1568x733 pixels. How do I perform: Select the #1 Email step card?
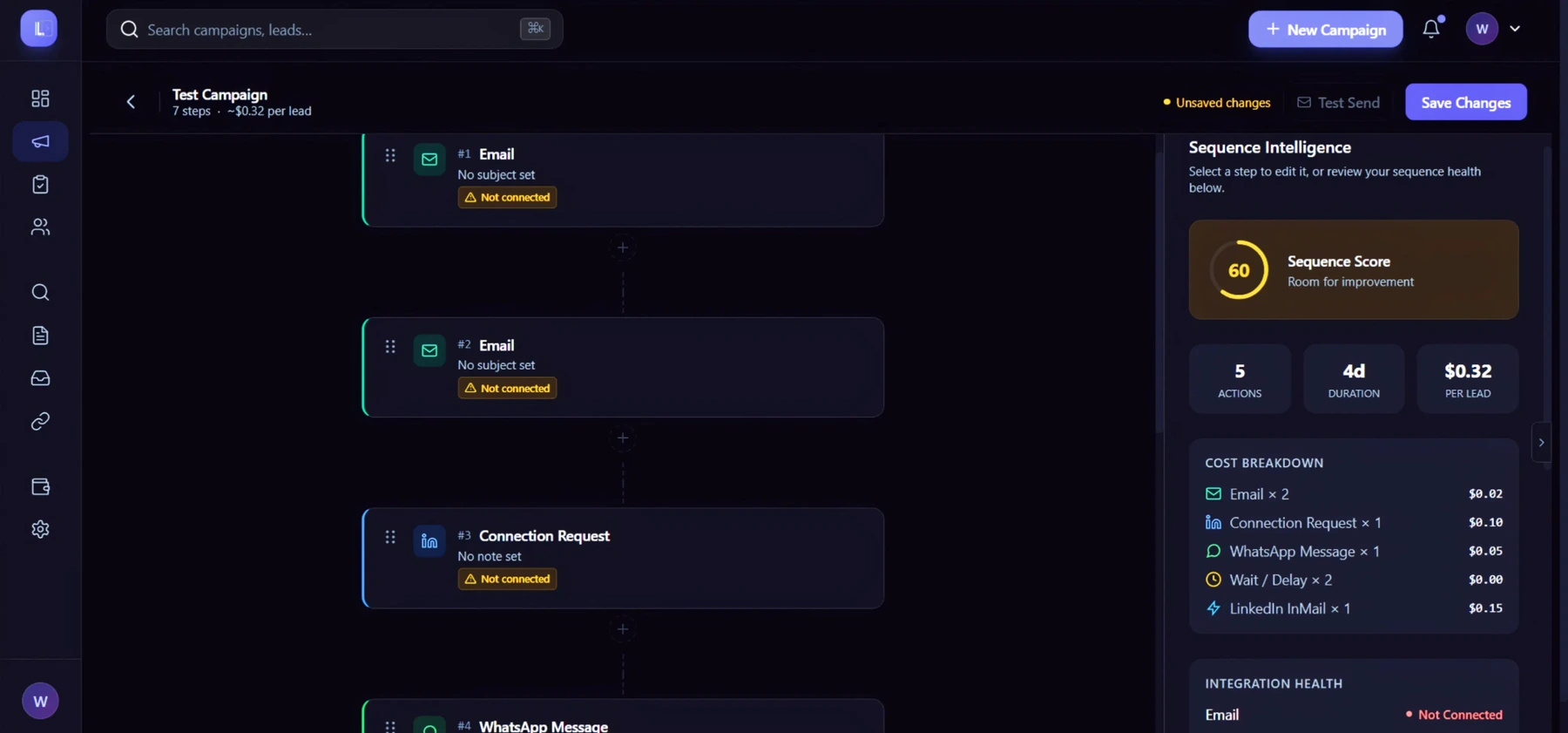pos(623,180)
